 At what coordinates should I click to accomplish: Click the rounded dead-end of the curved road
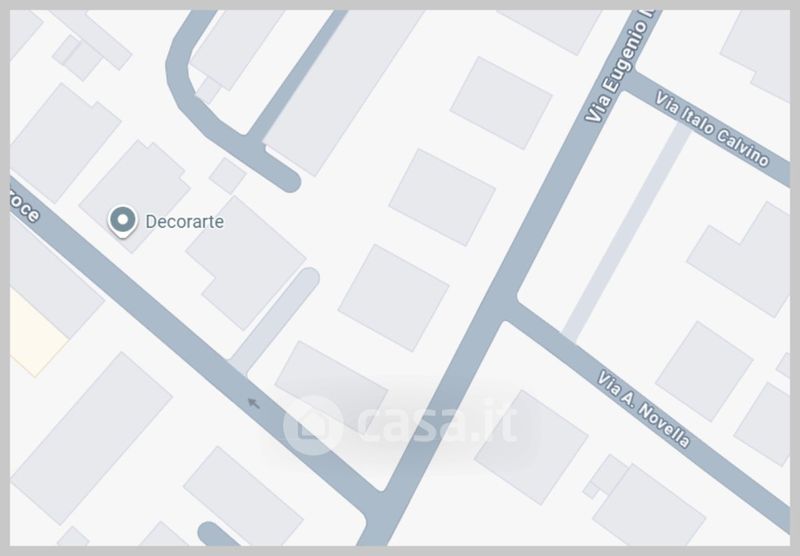[x=286, y=177]
